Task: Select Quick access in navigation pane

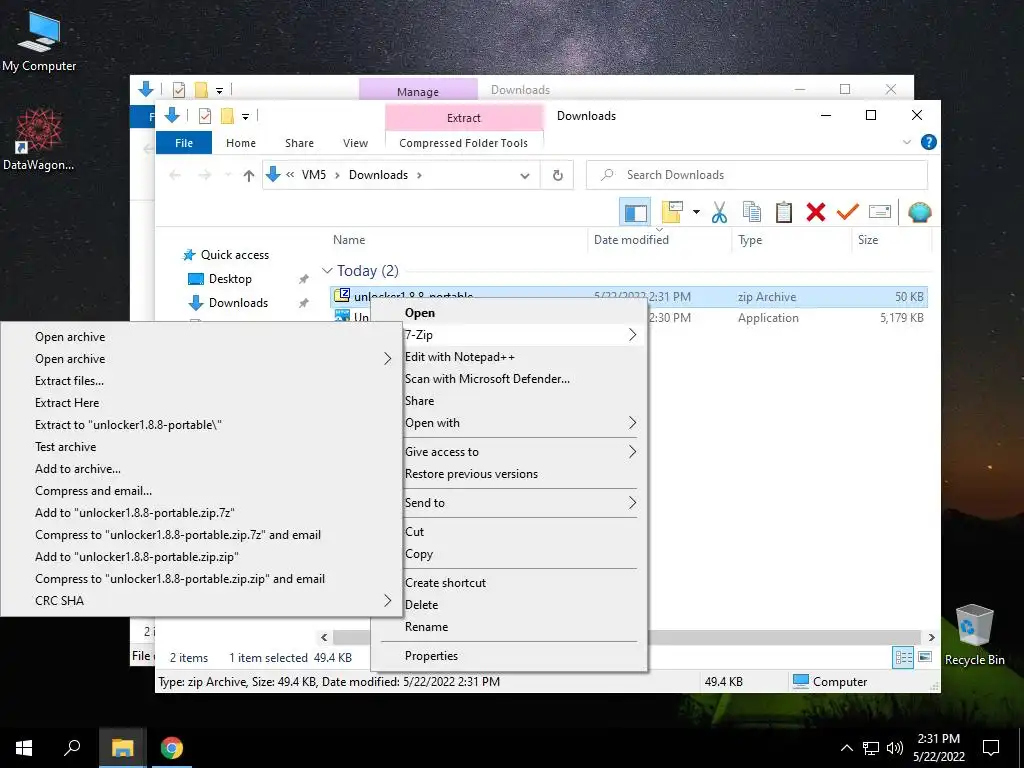Action: pyautogui.click(x=234, y=255)
